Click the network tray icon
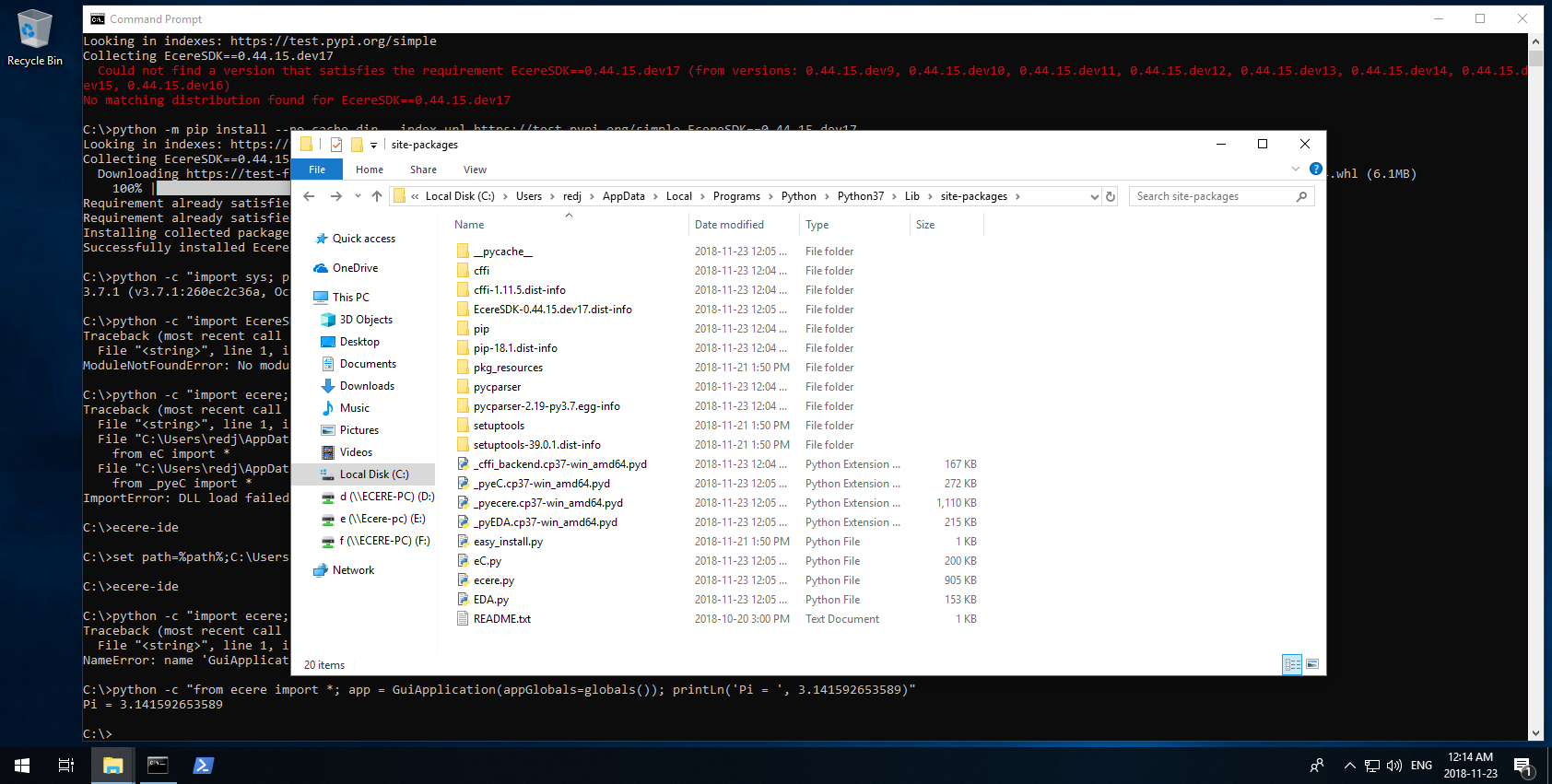 (1372, 766)
